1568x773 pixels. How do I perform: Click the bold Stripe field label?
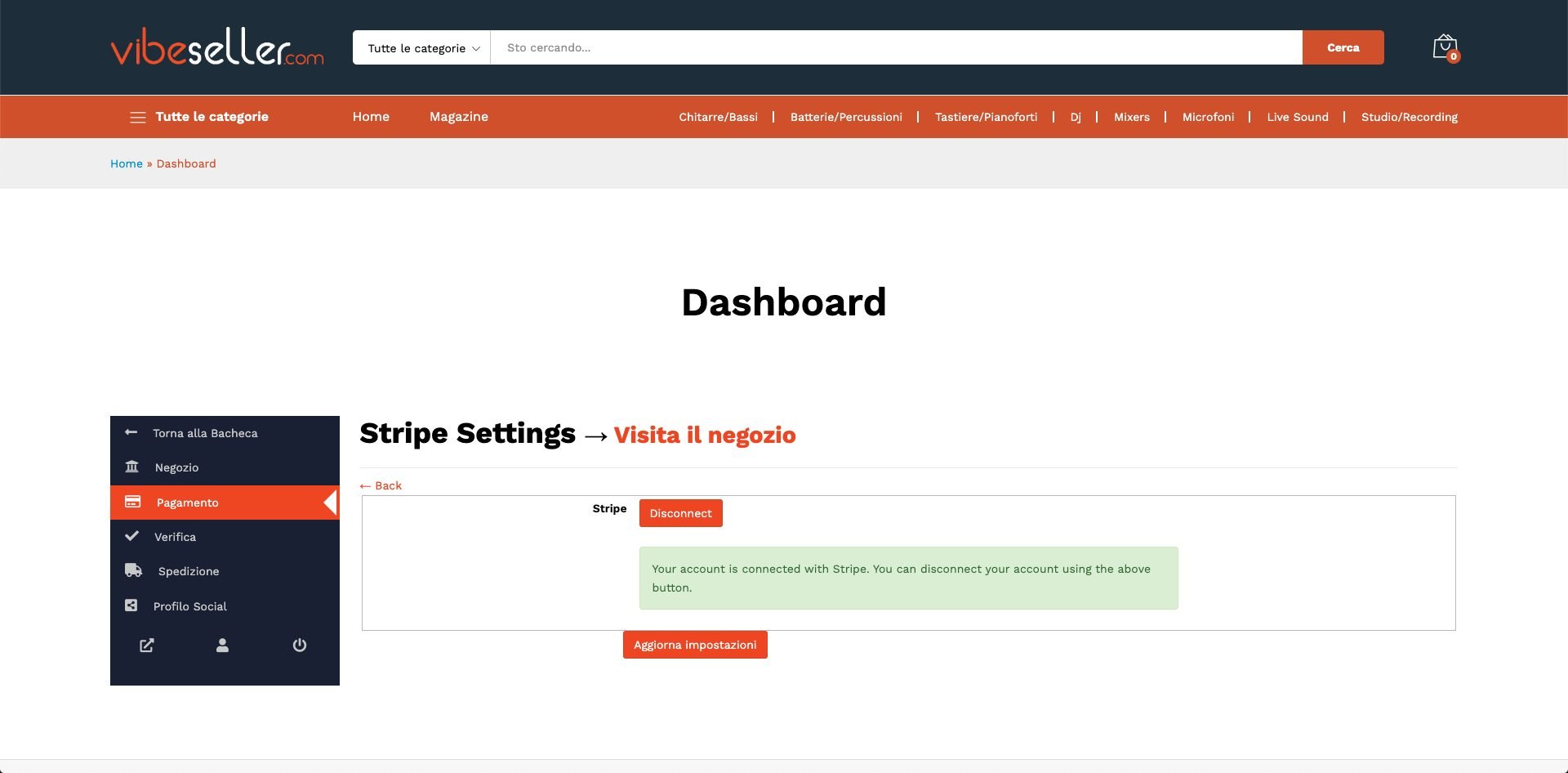coord(609,508)
